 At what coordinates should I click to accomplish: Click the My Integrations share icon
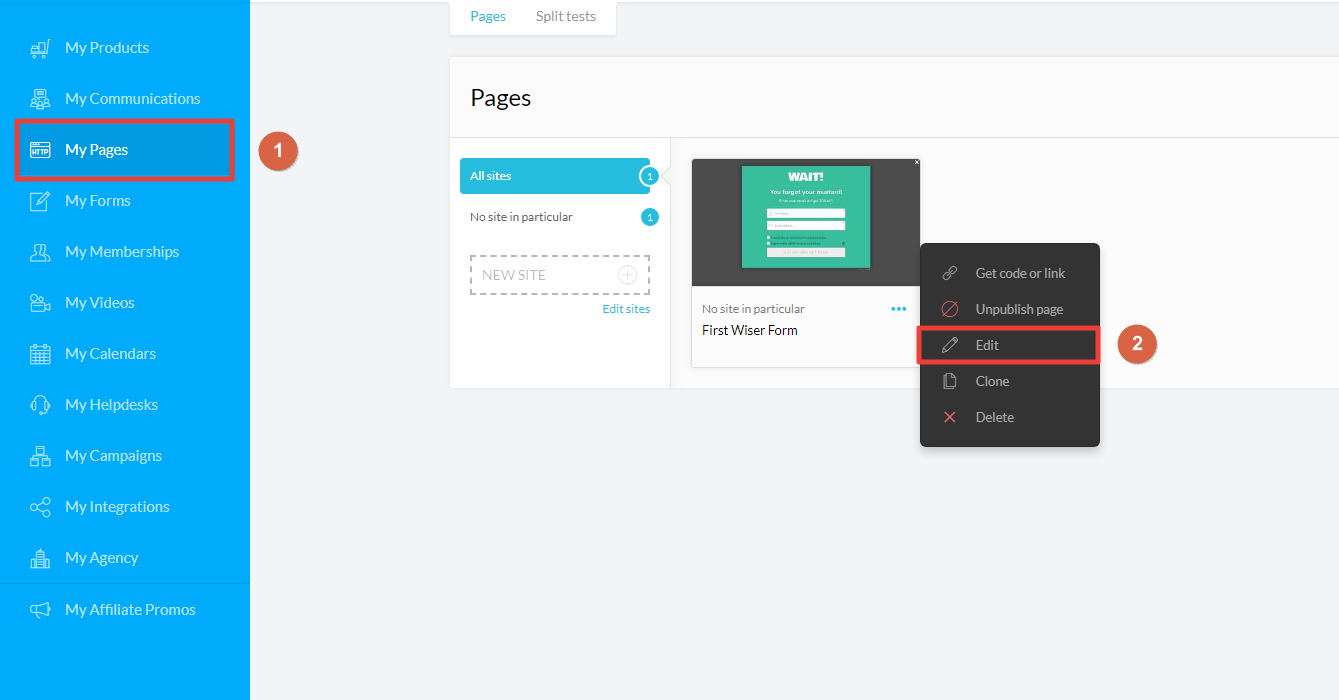coord(40,507)
